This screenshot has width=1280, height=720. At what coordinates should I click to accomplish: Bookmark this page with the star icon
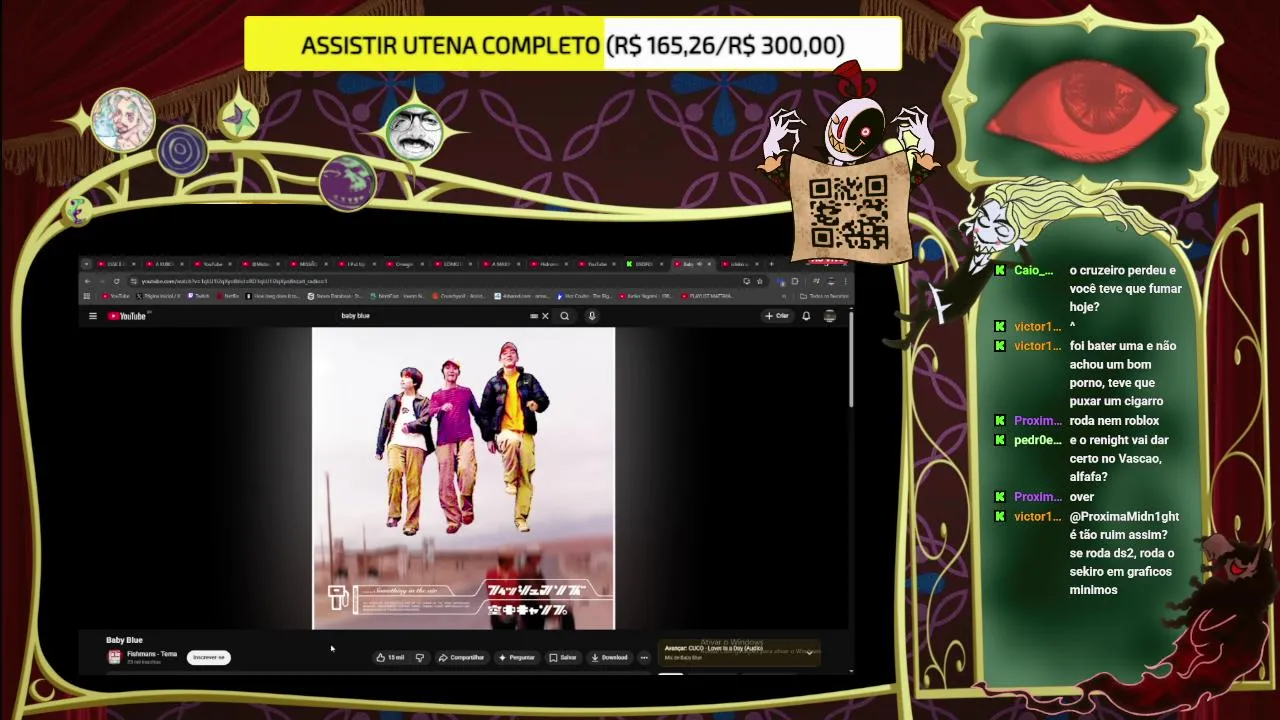759,281
